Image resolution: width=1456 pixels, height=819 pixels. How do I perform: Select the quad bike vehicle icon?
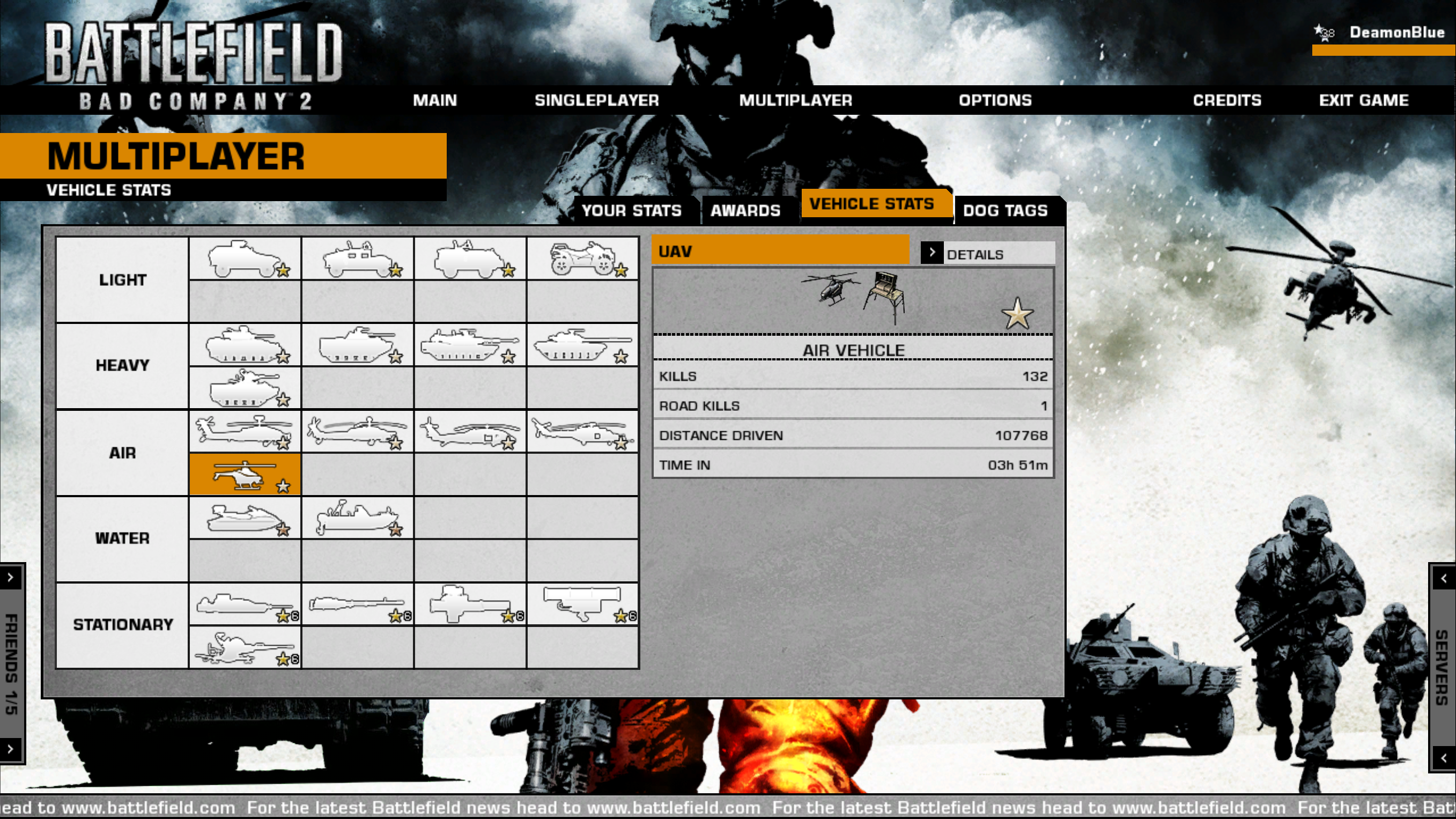[583, 259]
